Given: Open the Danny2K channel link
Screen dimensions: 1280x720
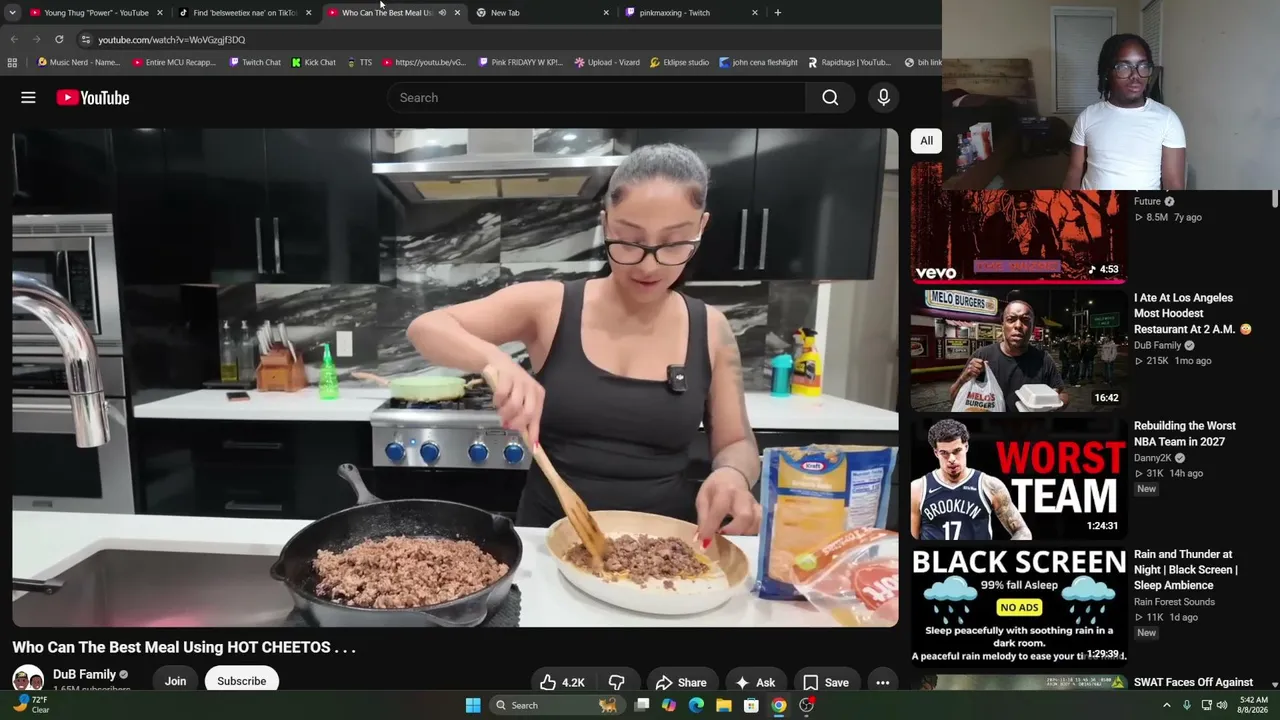Looking at the screenshot, I should (x=1152, y=458).
